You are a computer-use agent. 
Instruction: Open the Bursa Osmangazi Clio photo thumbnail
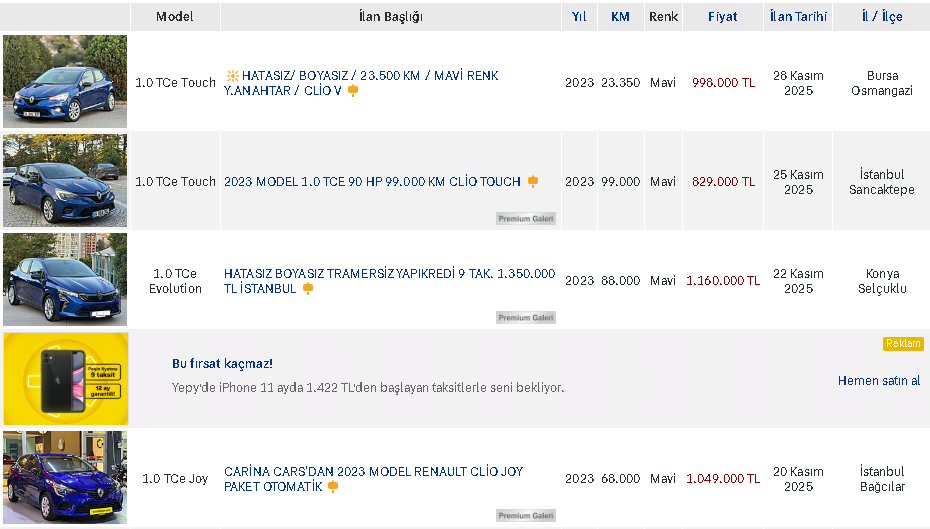65,82
